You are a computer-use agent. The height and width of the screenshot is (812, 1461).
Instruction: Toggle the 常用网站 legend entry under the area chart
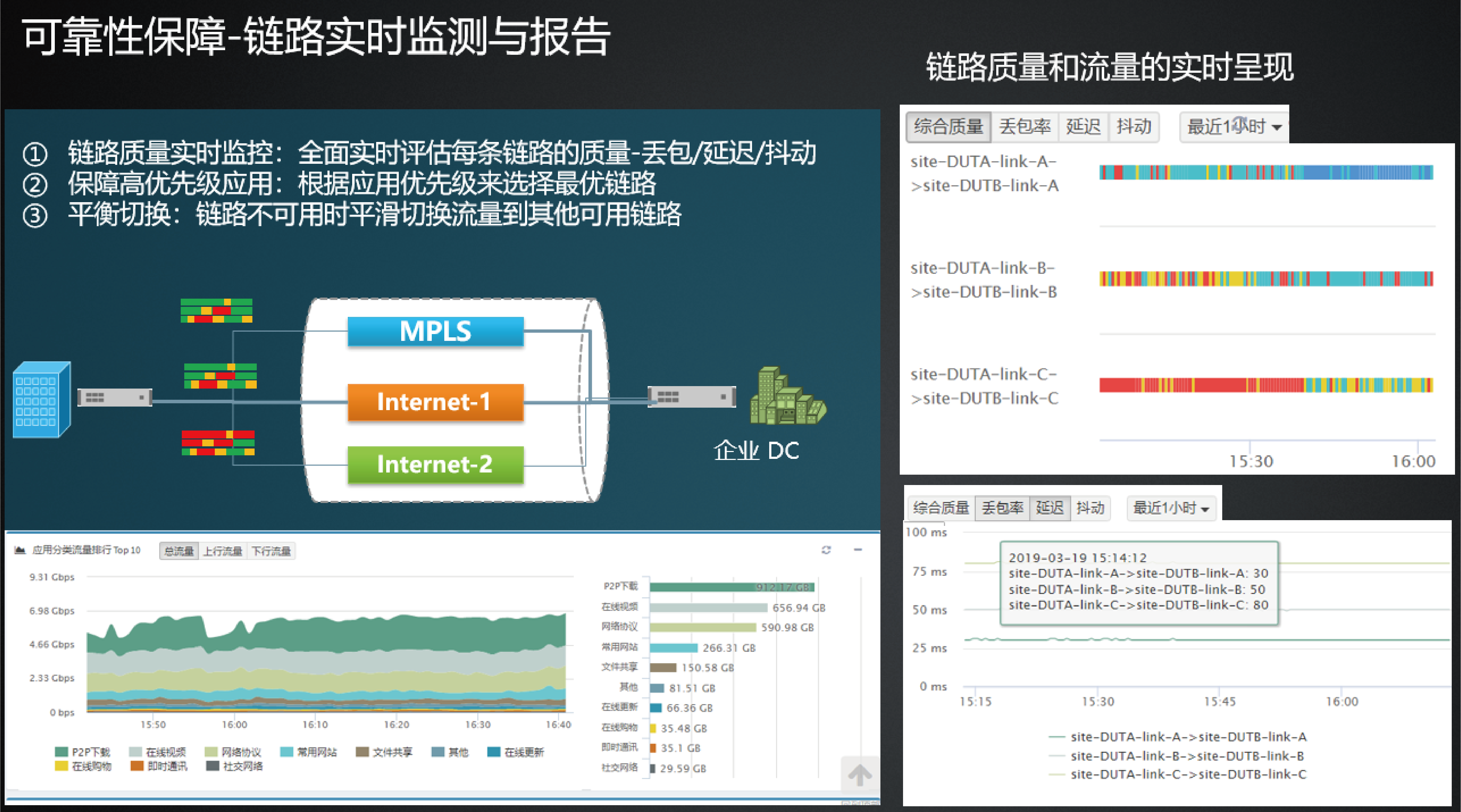pyautogui.click(x=309, y=752)
